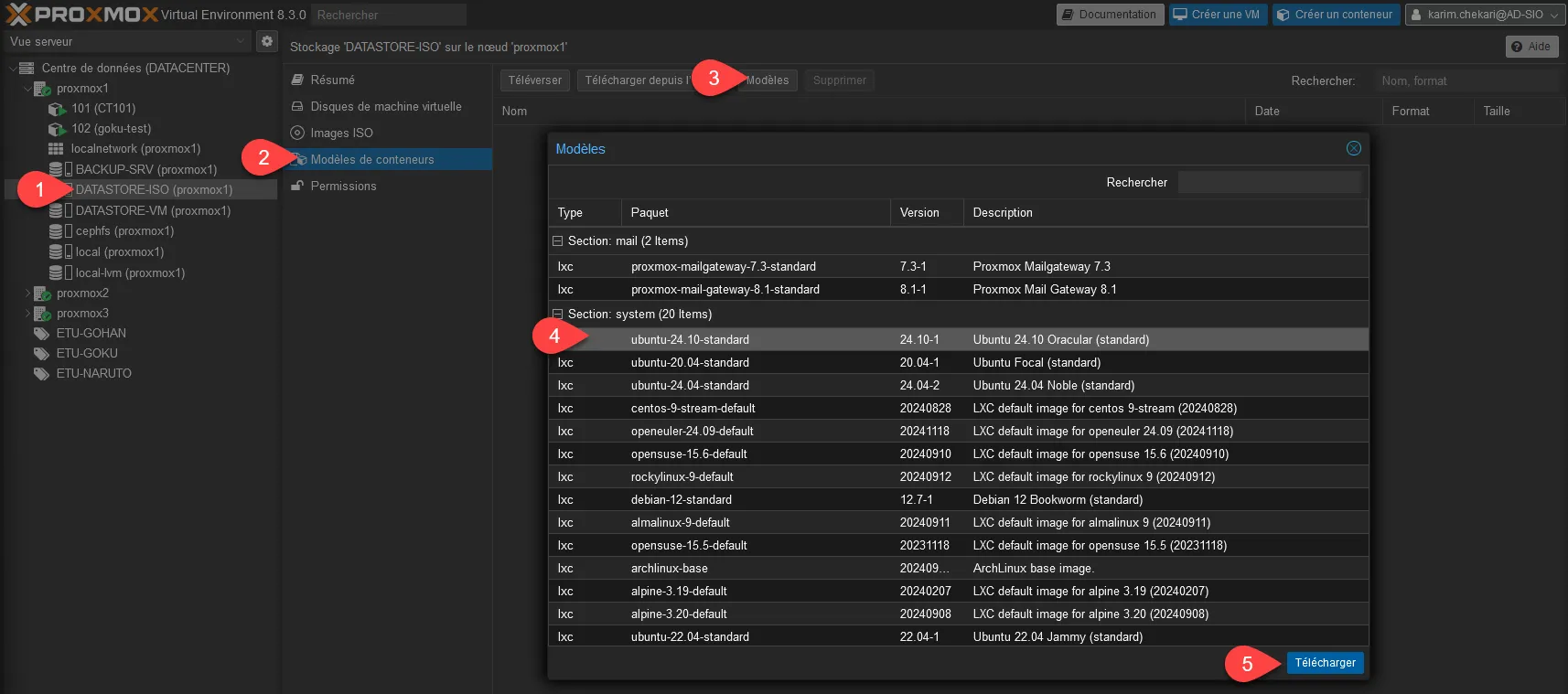Open Images ISO section
The width and height of the screenshot is (1568, 694).
pyautogui.click(x=341, y=133)
